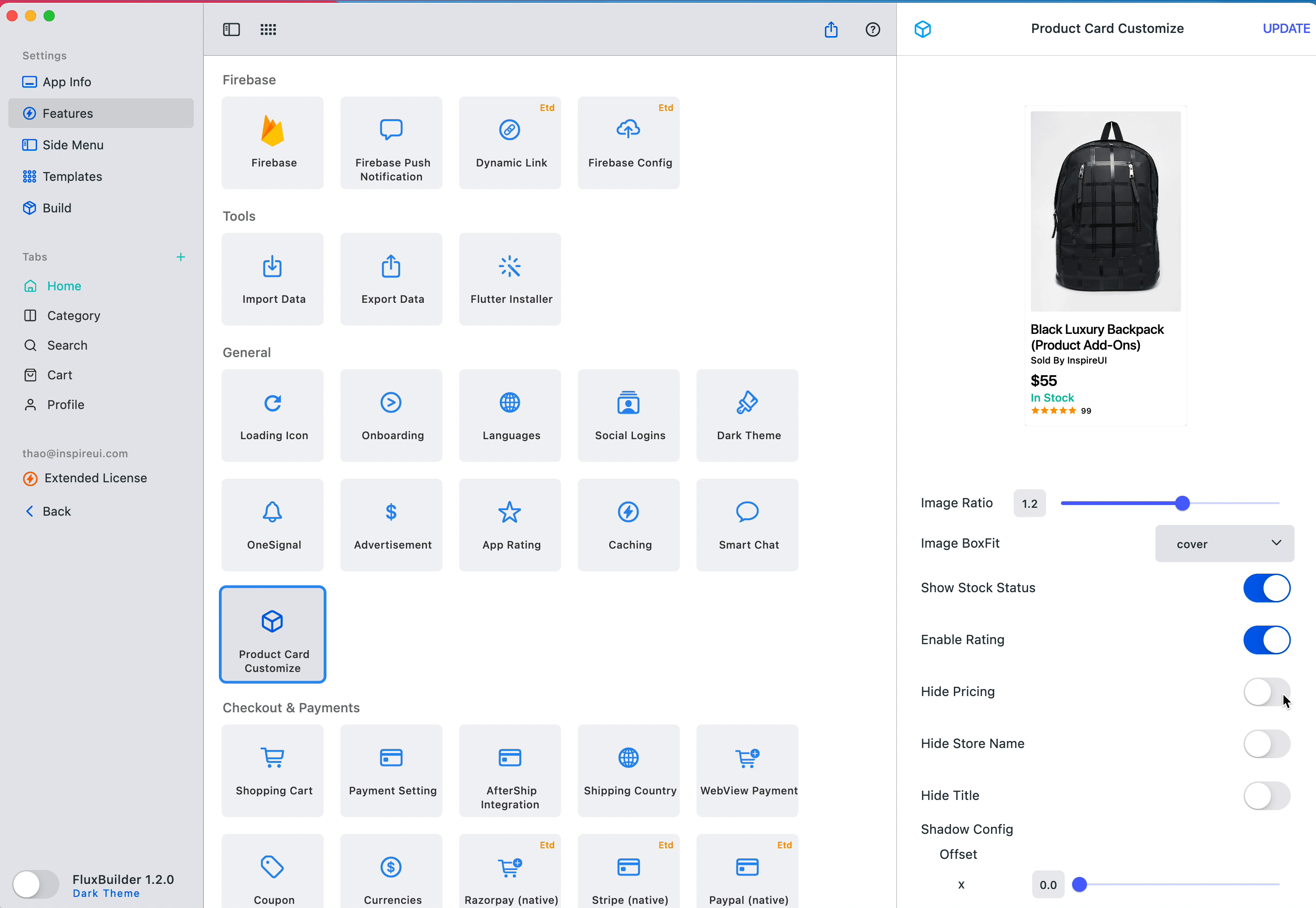This screenshot has height=908, width=1316.
Task: Open the Shopping Cart settings tile
Action: 272,770
